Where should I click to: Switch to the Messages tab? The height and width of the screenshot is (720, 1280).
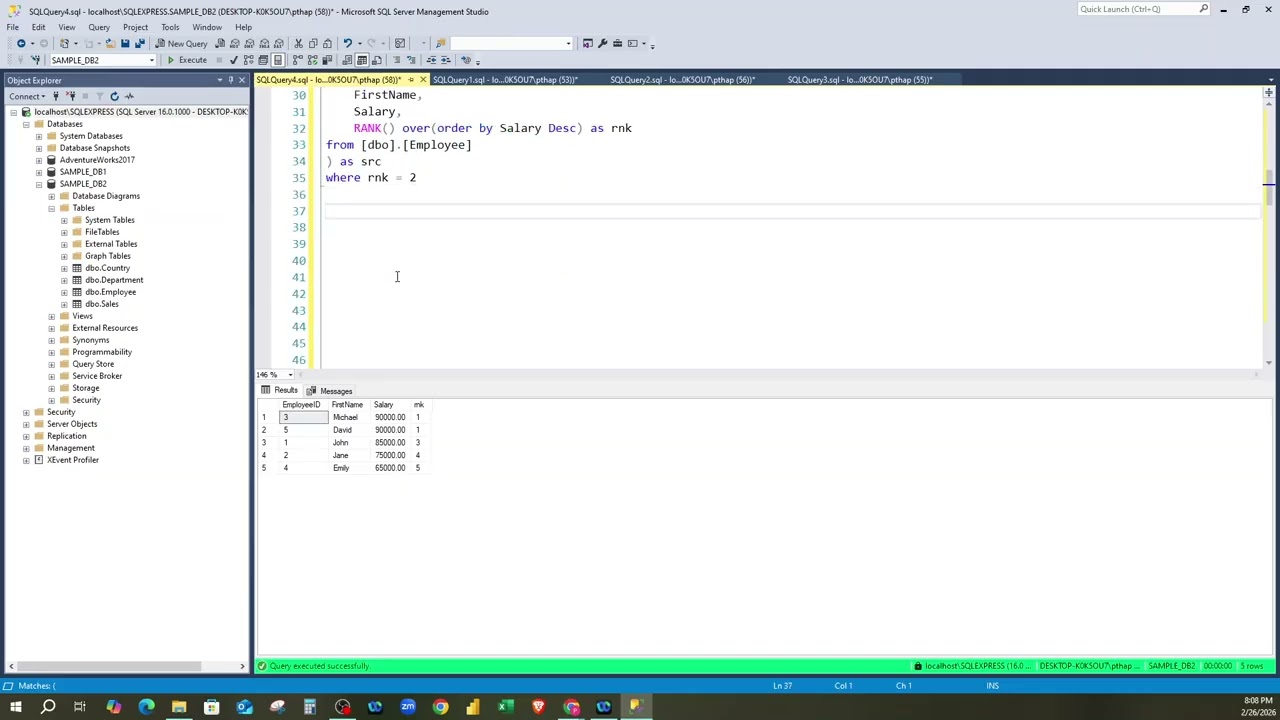[330, 391]
